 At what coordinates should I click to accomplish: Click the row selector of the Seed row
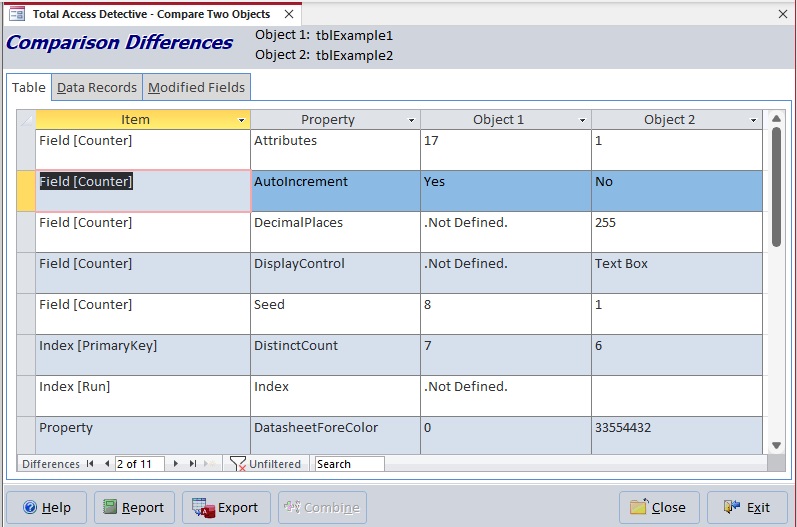point(26,314)
